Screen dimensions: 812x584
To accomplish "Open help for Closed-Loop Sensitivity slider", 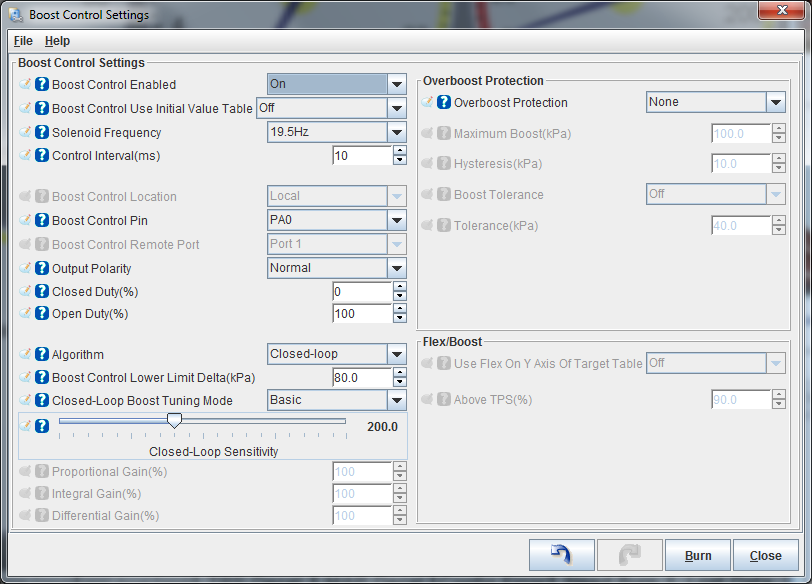I will [x=42, y=426].
